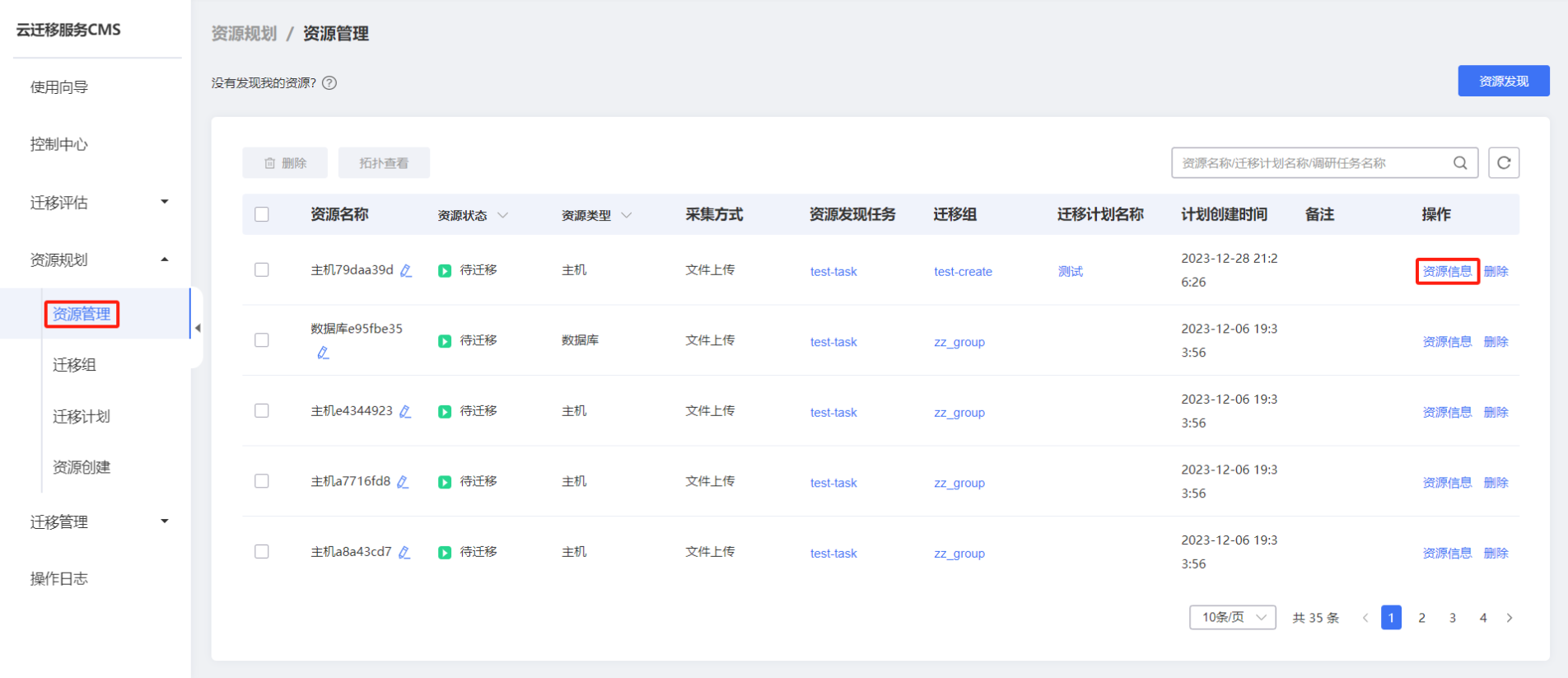Click the sidebar collapse arrow handle
Viewport: 1568px width, 678px height.
[198, 328]
